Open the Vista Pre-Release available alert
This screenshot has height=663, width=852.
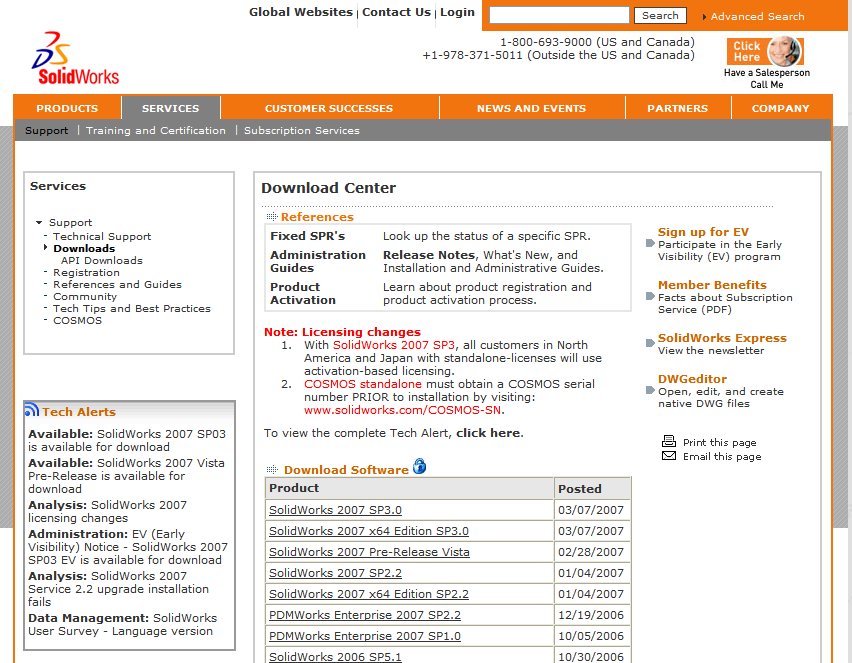click(126, 476)
